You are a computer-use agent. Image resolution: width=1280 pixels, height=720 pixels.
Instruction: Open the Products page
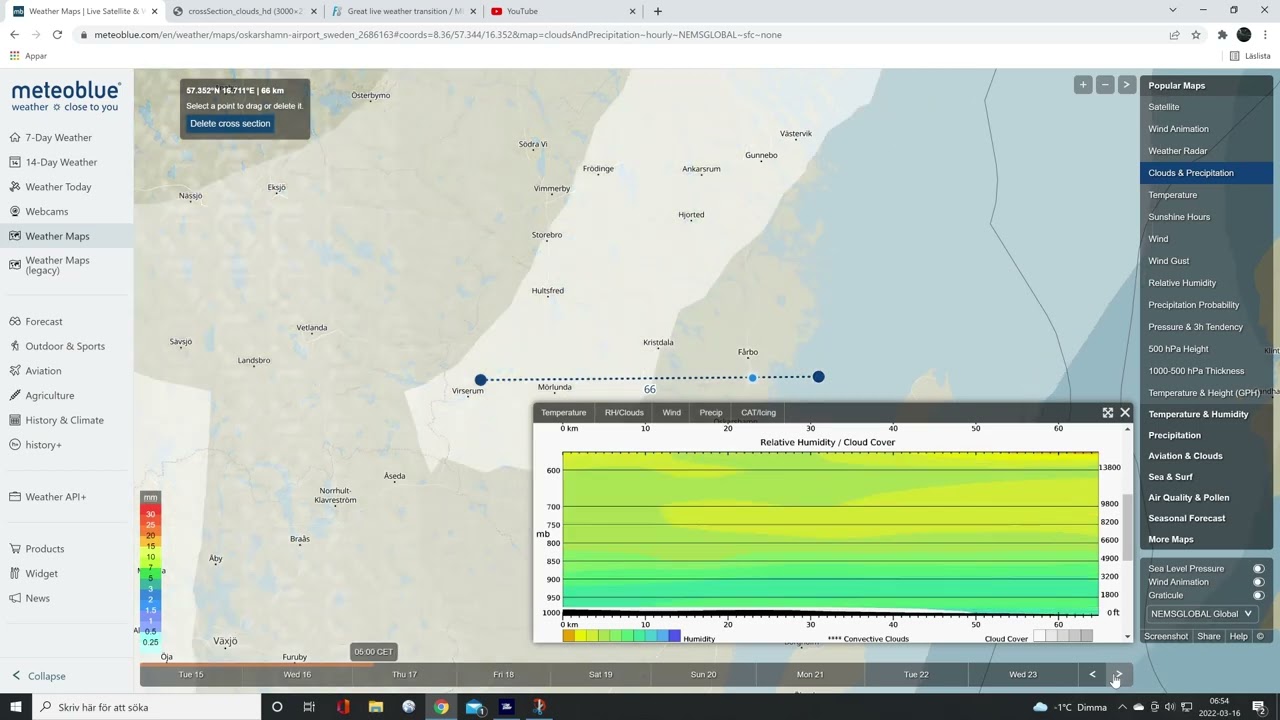[x=45, y=549]
